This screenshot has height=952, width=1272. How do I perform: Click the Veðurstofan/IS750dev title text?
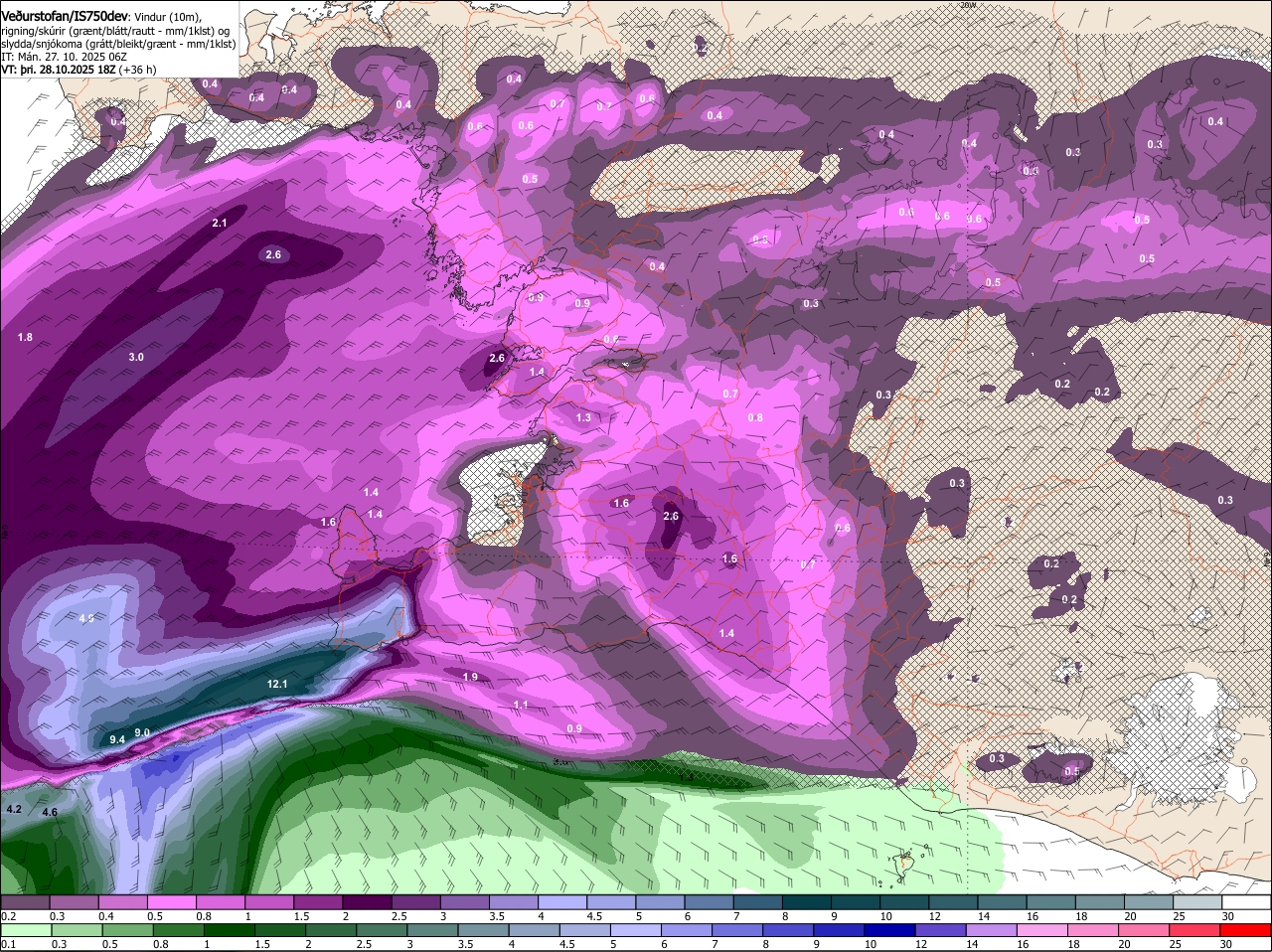(x=65, y=16)
